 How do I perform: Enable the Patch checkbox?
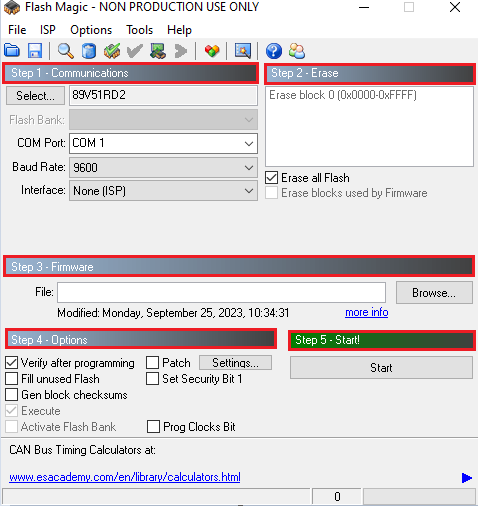[152, 363]
